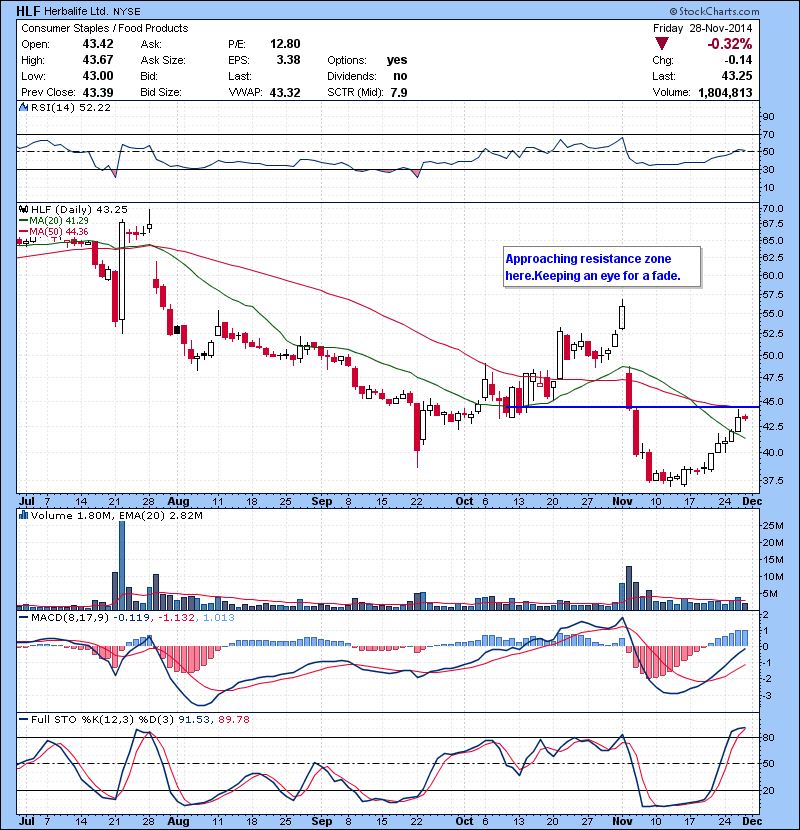Screen dimensions: 800x830
Task: Click the RSI value 52.22
Action: pyautogui.click(x=95, y=107)
